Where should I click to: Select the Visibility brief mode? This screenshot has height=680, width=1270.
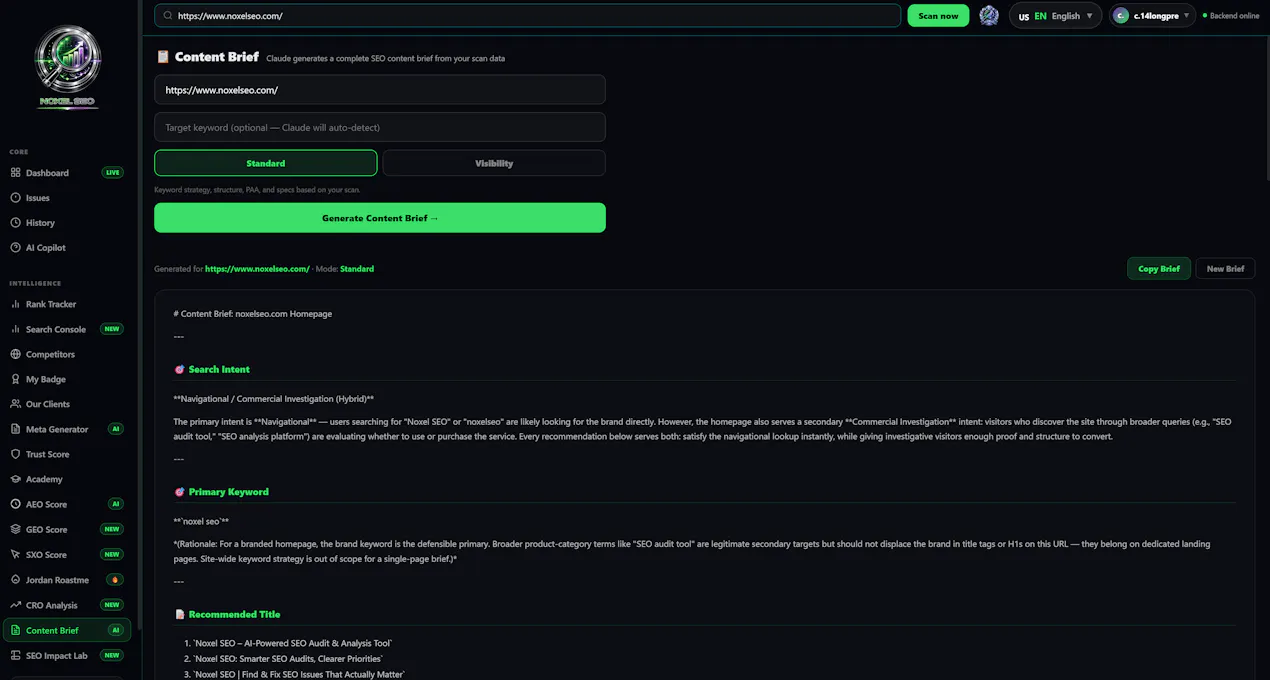(x=494, y=163)
